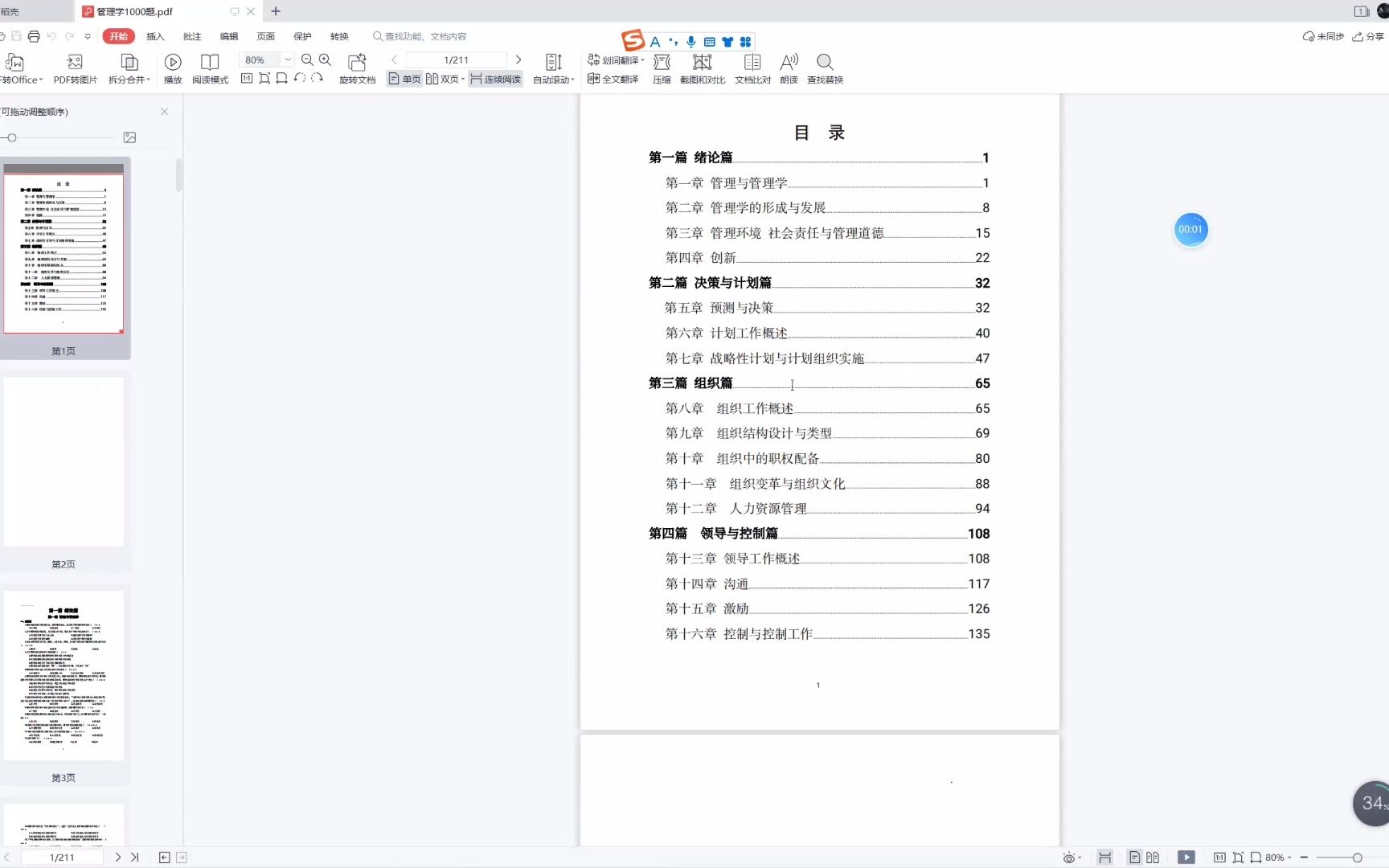Click the sidebar vertical scrollbar
Screen dimensions: 1389x868
178,174
